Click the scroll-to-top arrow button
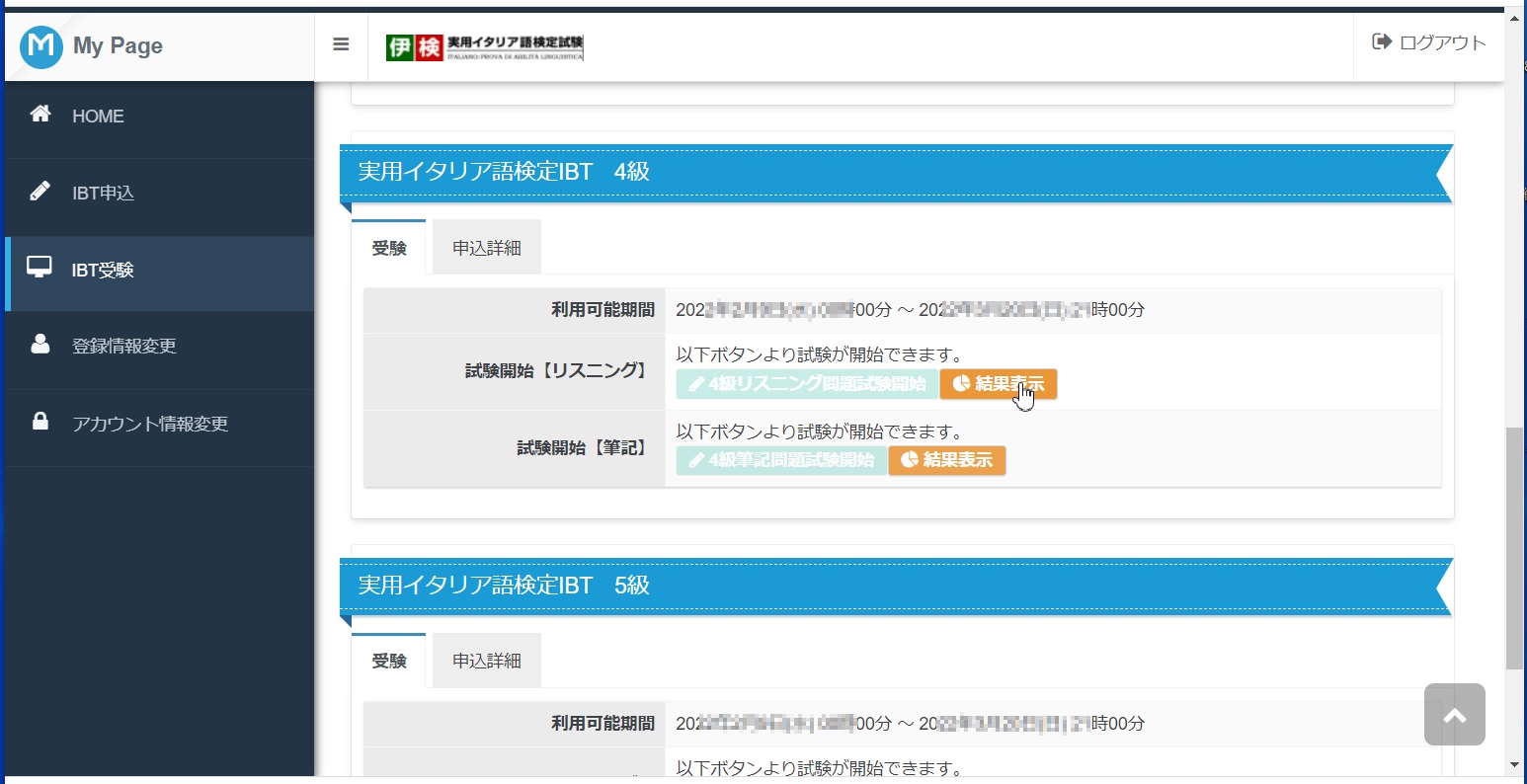 coord(1455,715)
